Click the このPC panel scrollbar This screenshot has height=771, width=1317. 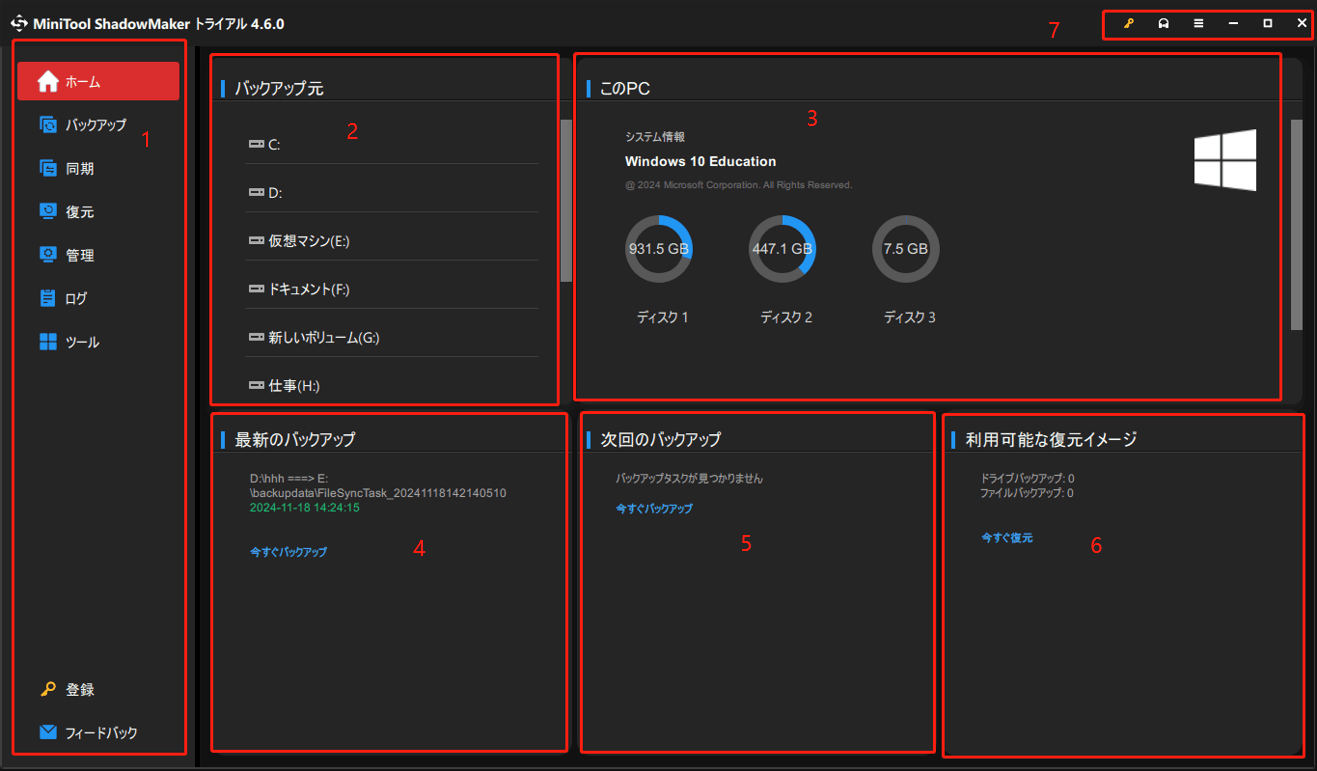point(1297,225)
